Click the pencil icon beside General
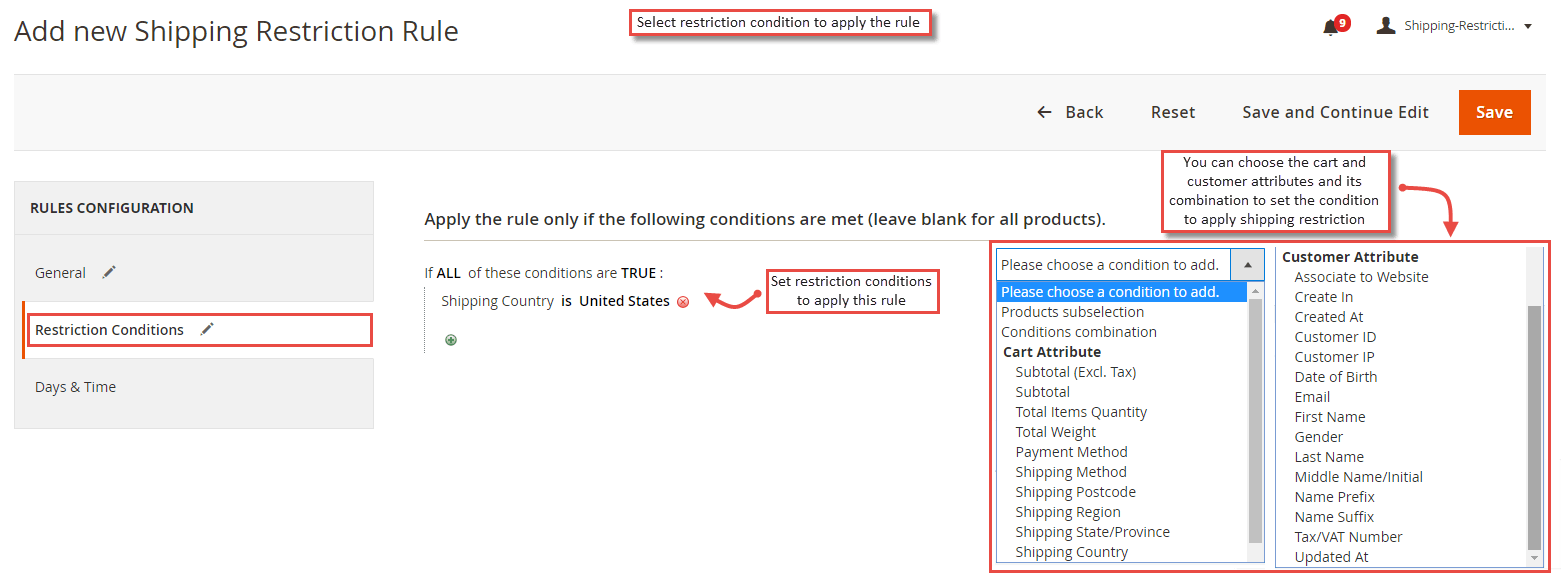The height and width of the screenshot is (573, 1561). click(x=109, y=272)
